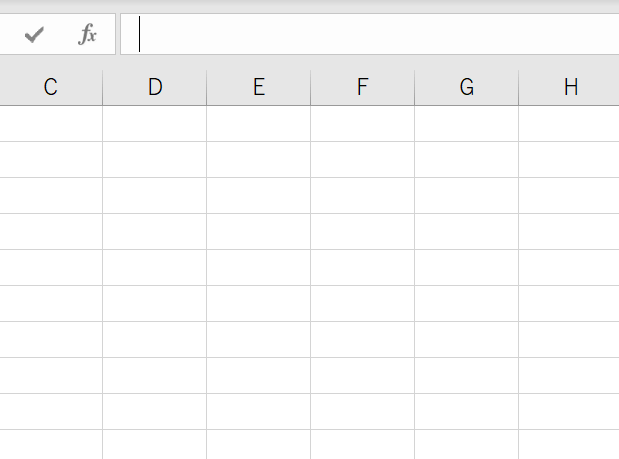Click inside the formula bar input
Viewport: 619px width, 459px height.
pyautogui.click(x=370, y=35)
